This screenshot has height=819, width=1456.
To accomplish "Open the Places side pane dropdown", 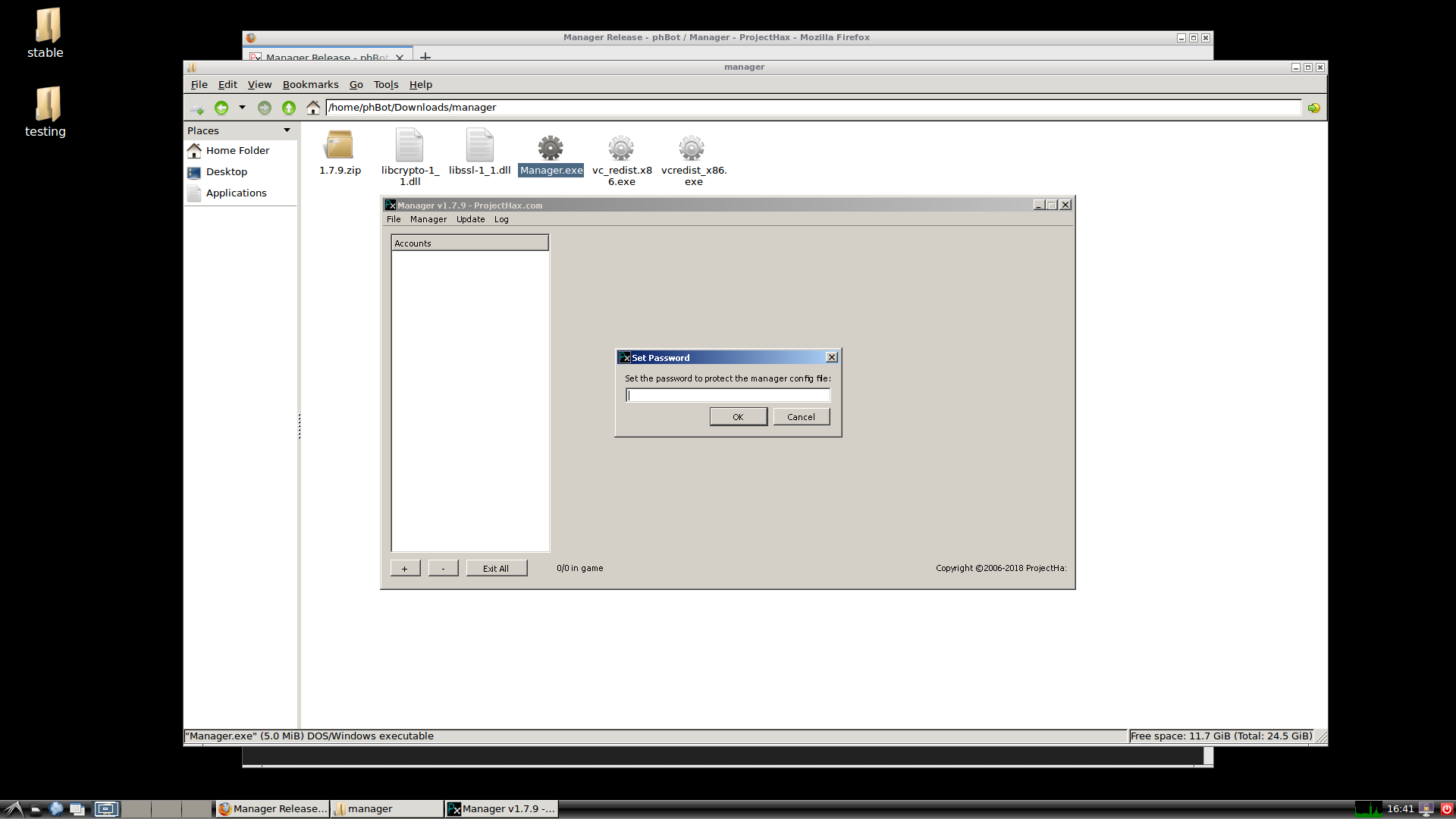I will tap(287, 130).
